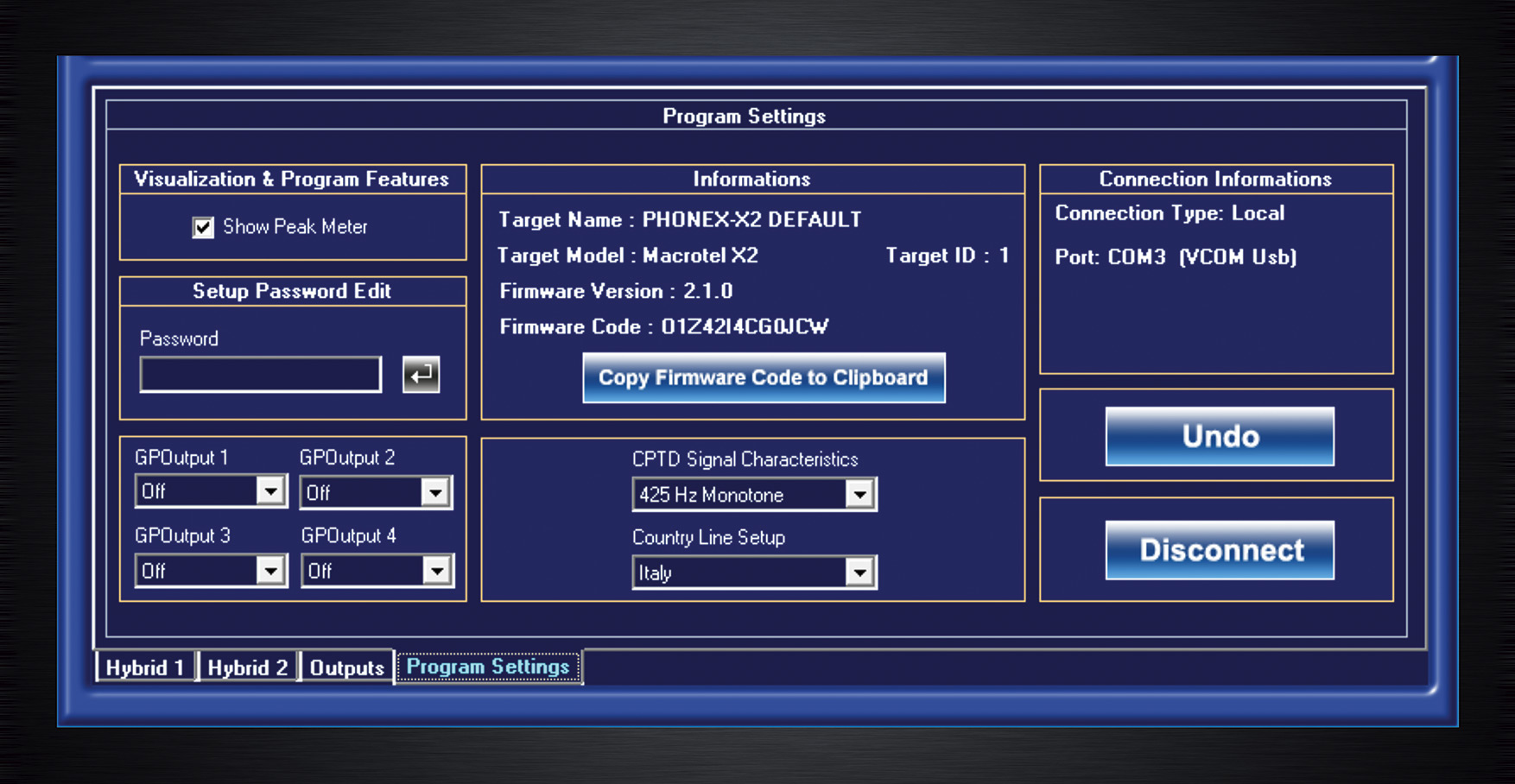This screenshot has width=1515, height=784.
Task: Select the Program Settings tab
Action: click(x=488, y=667)
